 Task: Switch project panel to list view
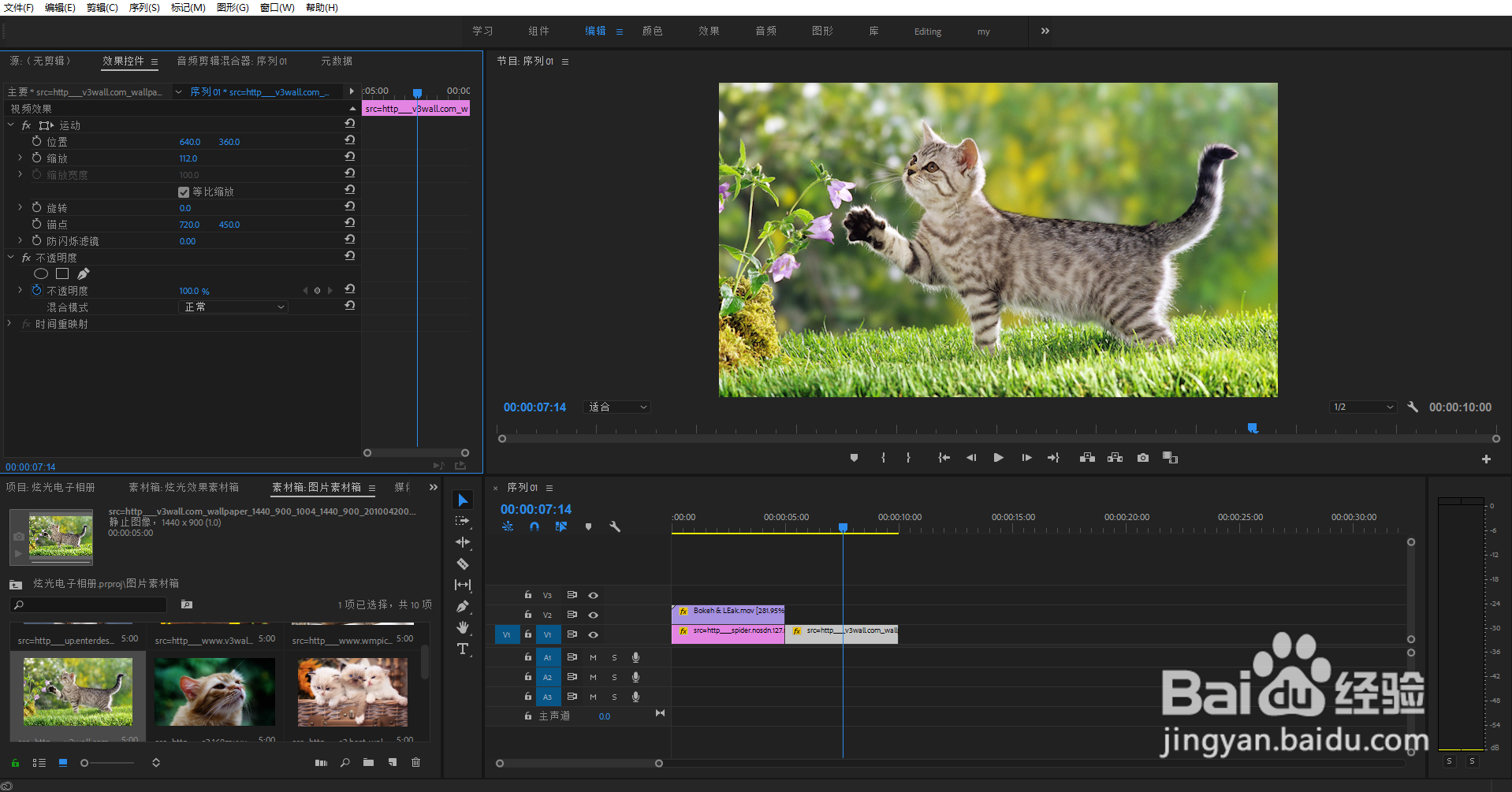tap(39, 763)
